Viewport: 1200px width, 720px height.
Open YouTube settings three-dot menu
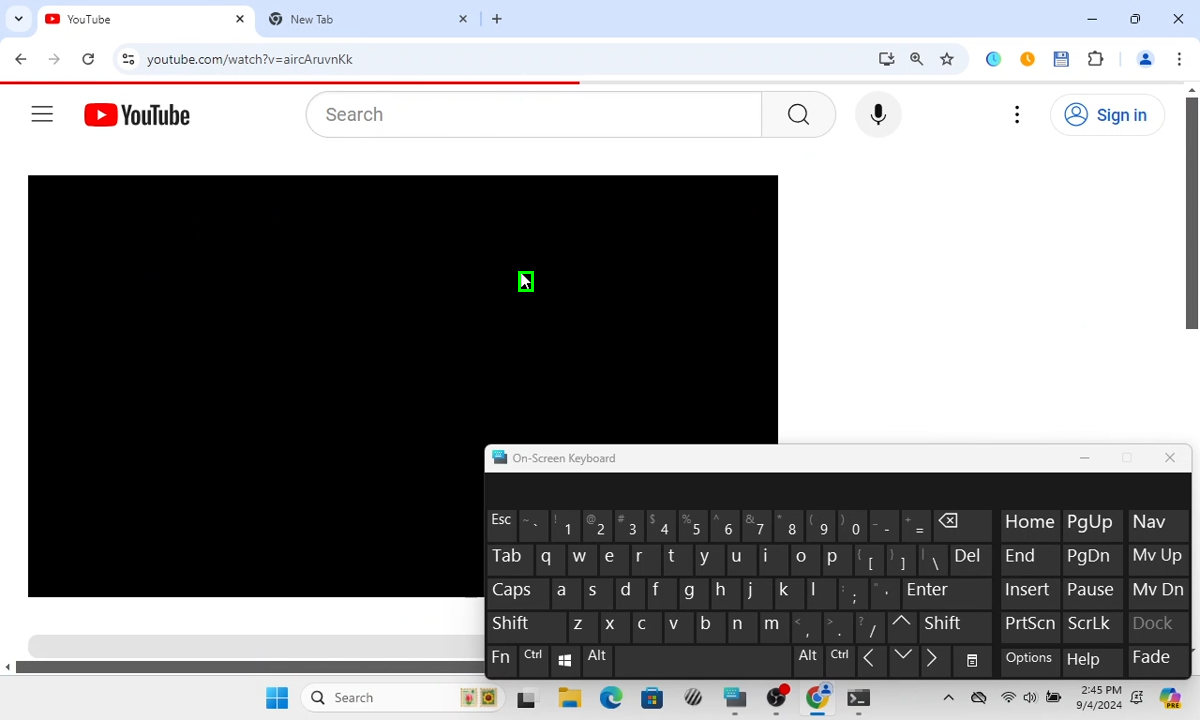pyautogui.click(x=1017, y=115)
